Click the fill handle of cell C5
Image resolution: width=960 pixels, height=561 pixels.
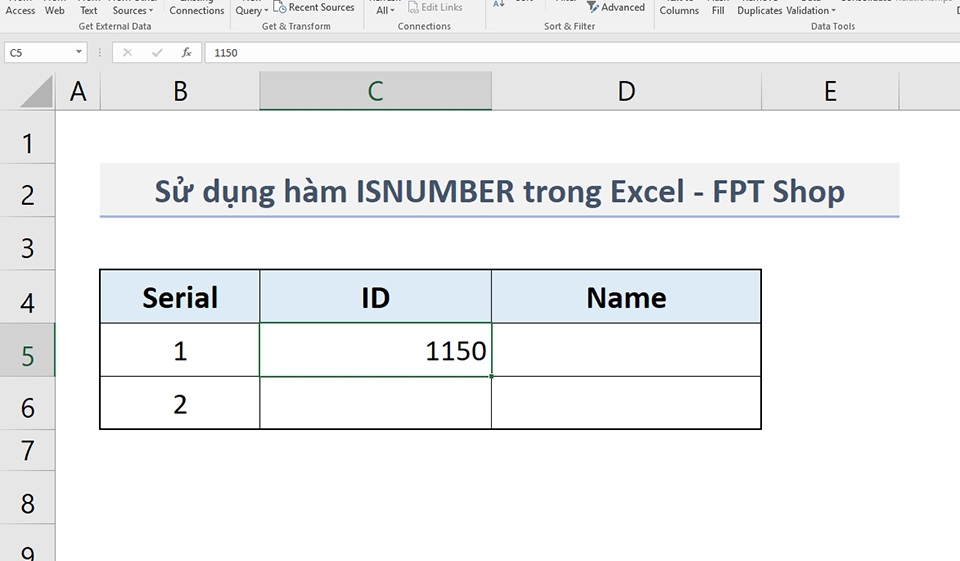[491, 376]
